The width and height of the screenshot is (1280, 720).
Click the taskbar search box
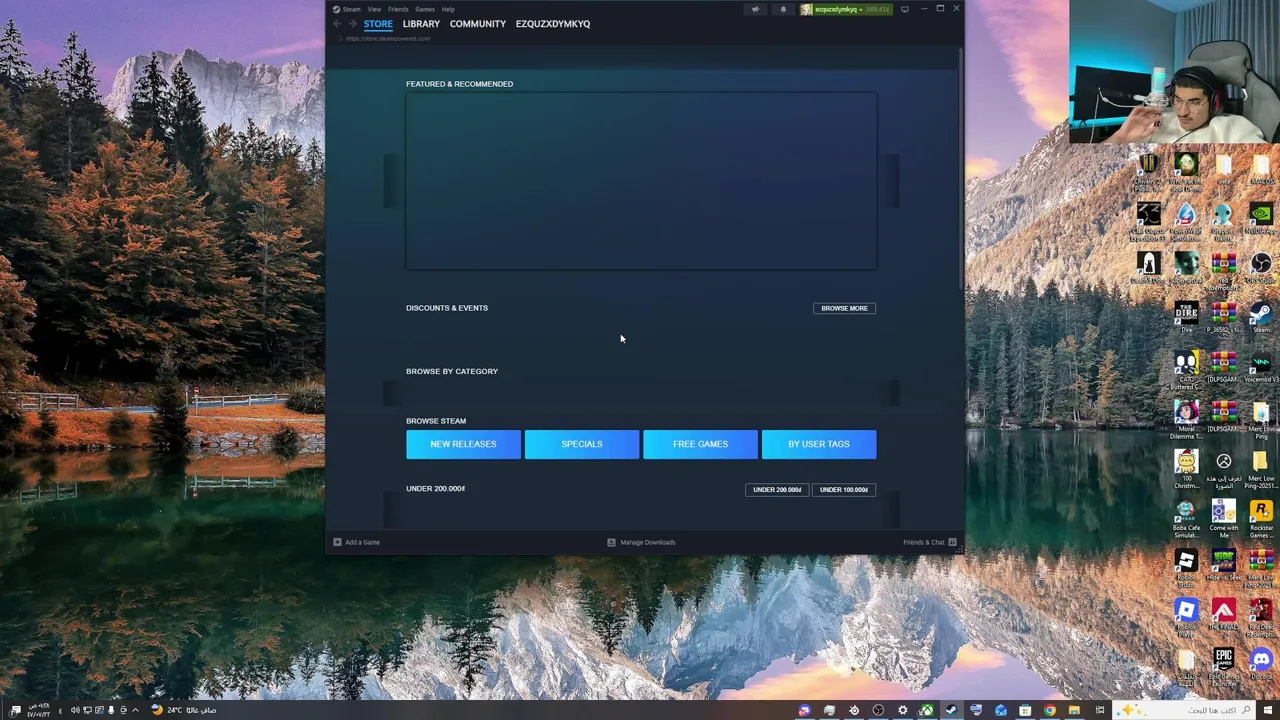click(x=1183, y=710)
